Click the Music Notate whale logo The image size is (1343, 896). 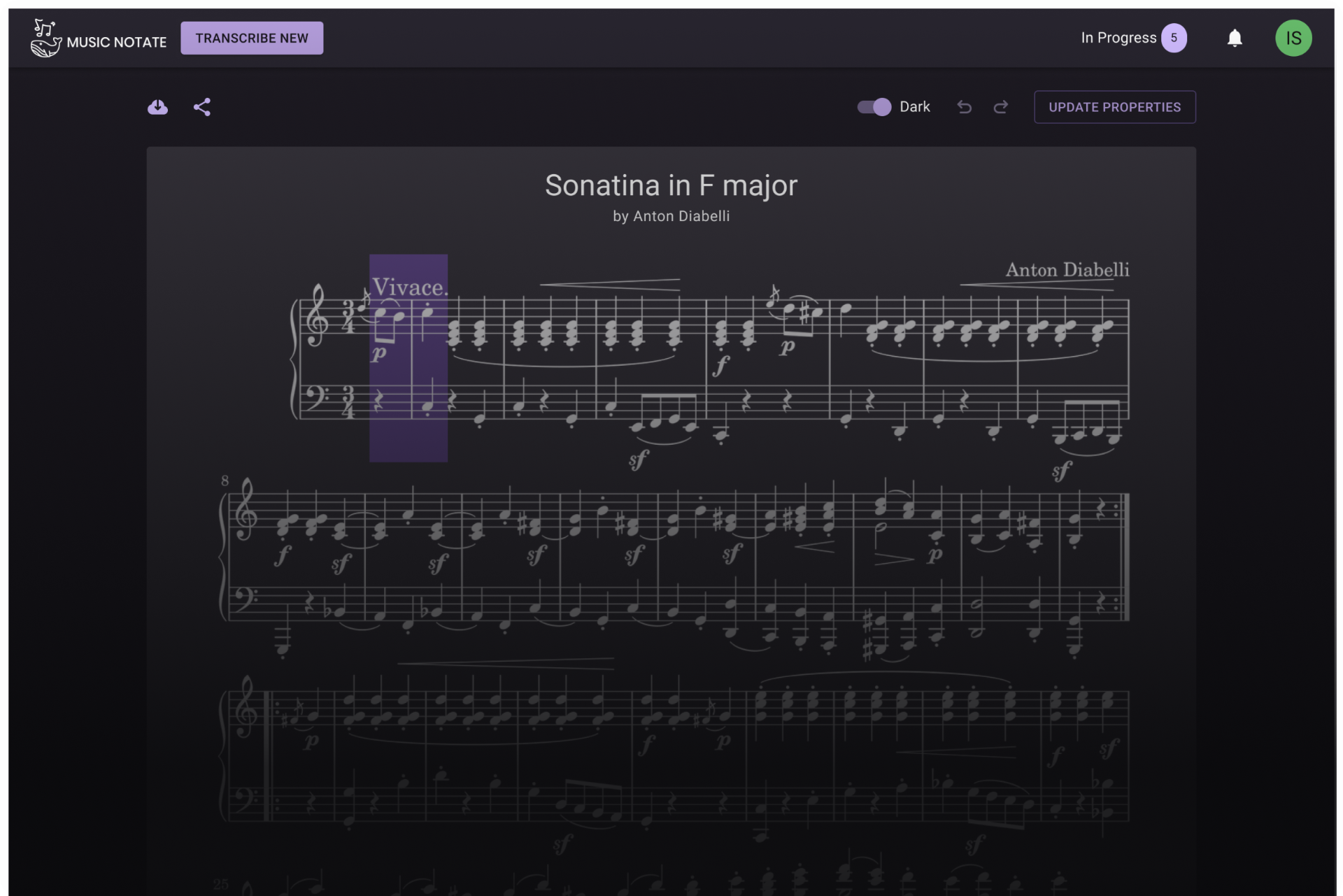(x=45, y=38)
